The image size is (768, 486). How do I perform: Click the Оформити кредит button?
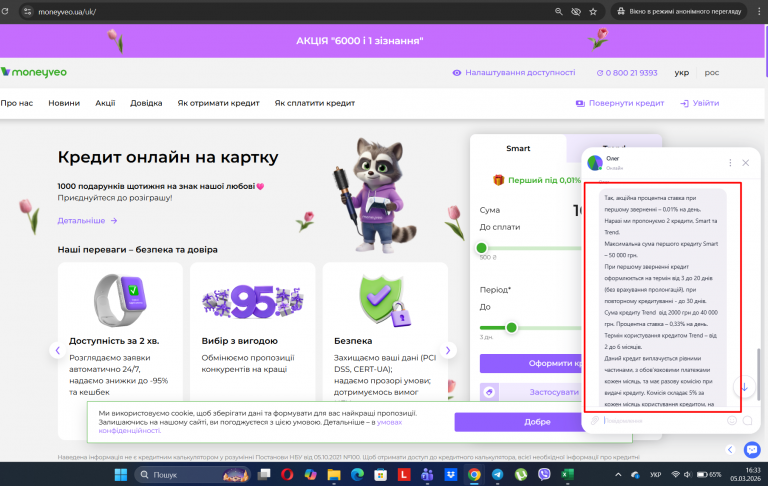tap(531, 364)
